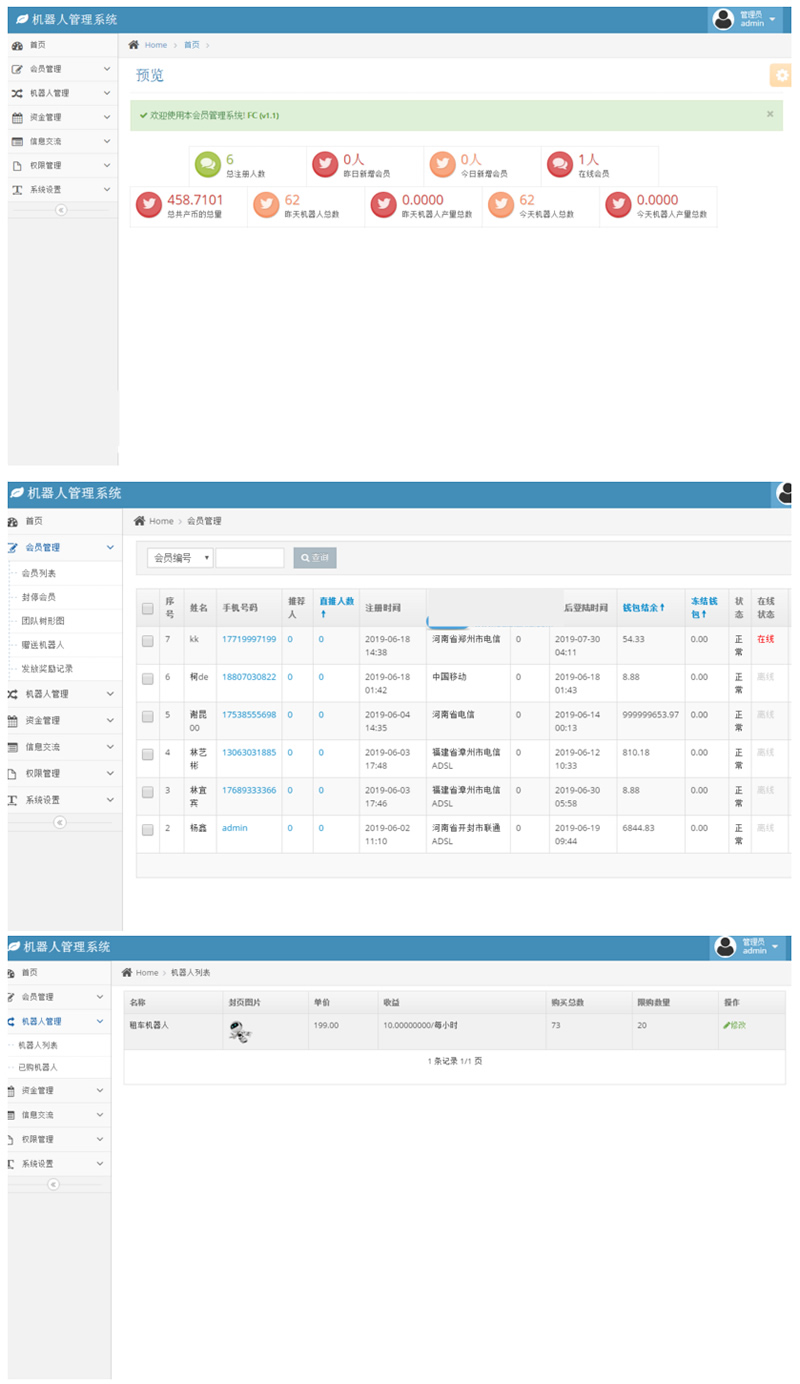Sort the member table by 钱包结余

point(643,607)
